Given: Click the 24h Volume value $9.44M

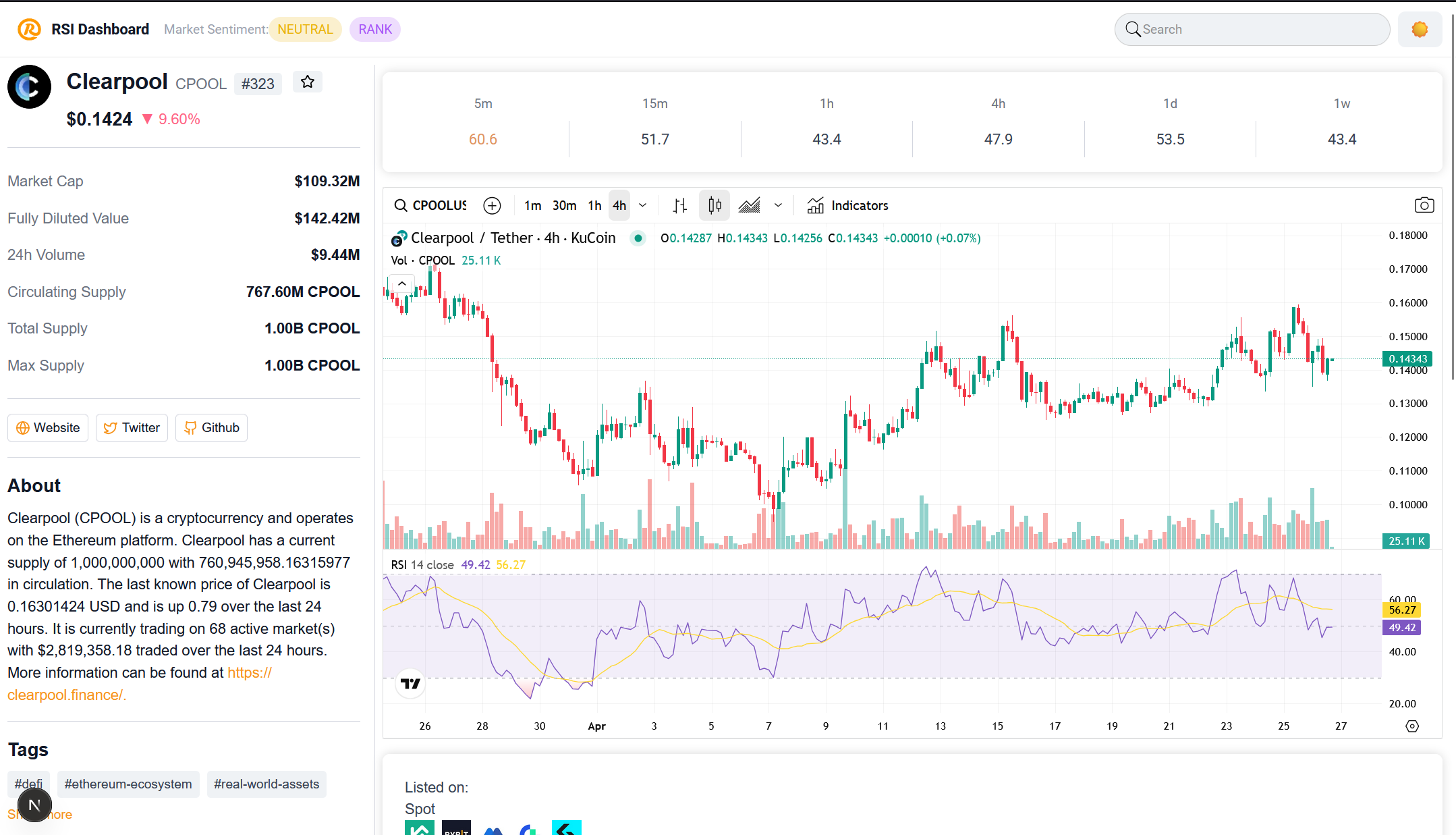Looking at the screenshot, I should (335, 255).
